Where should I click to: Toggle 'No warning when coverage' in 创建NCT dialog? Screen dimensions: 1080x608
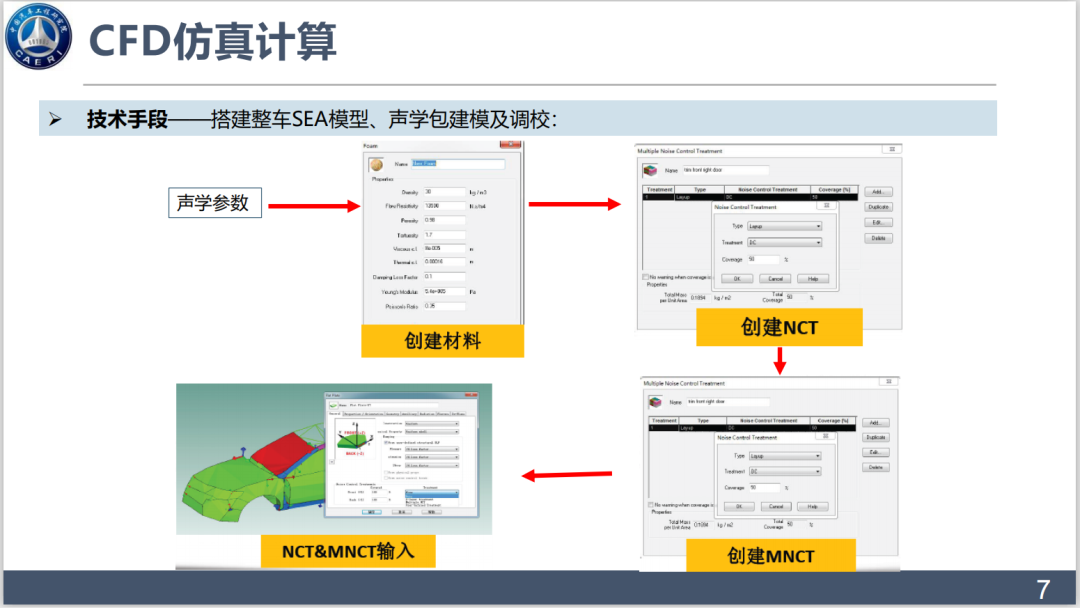(645, 277)
